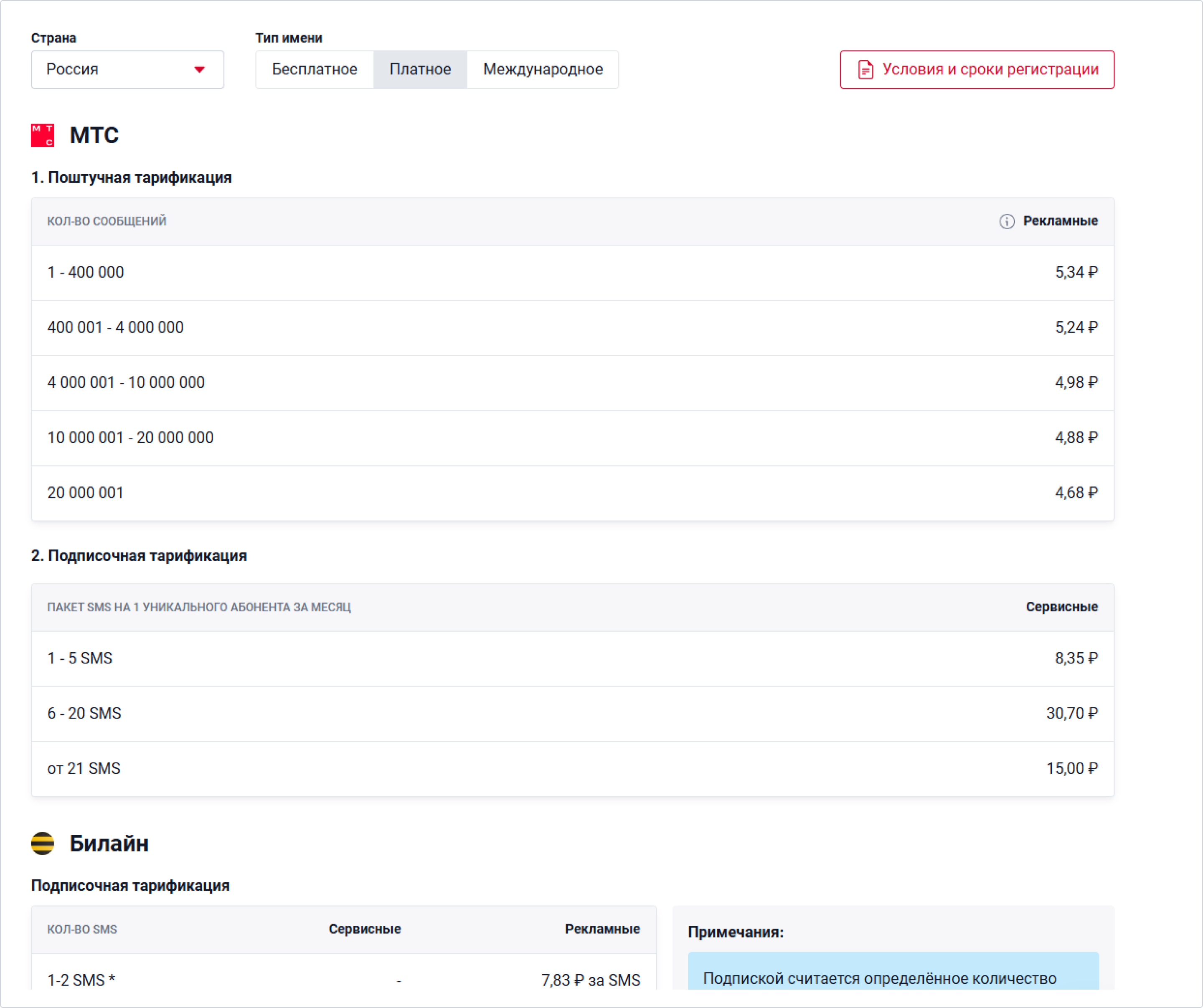Click the blue note starting with Подпиской считается
1203x1008 pixels.
click(x=893, y=971)
